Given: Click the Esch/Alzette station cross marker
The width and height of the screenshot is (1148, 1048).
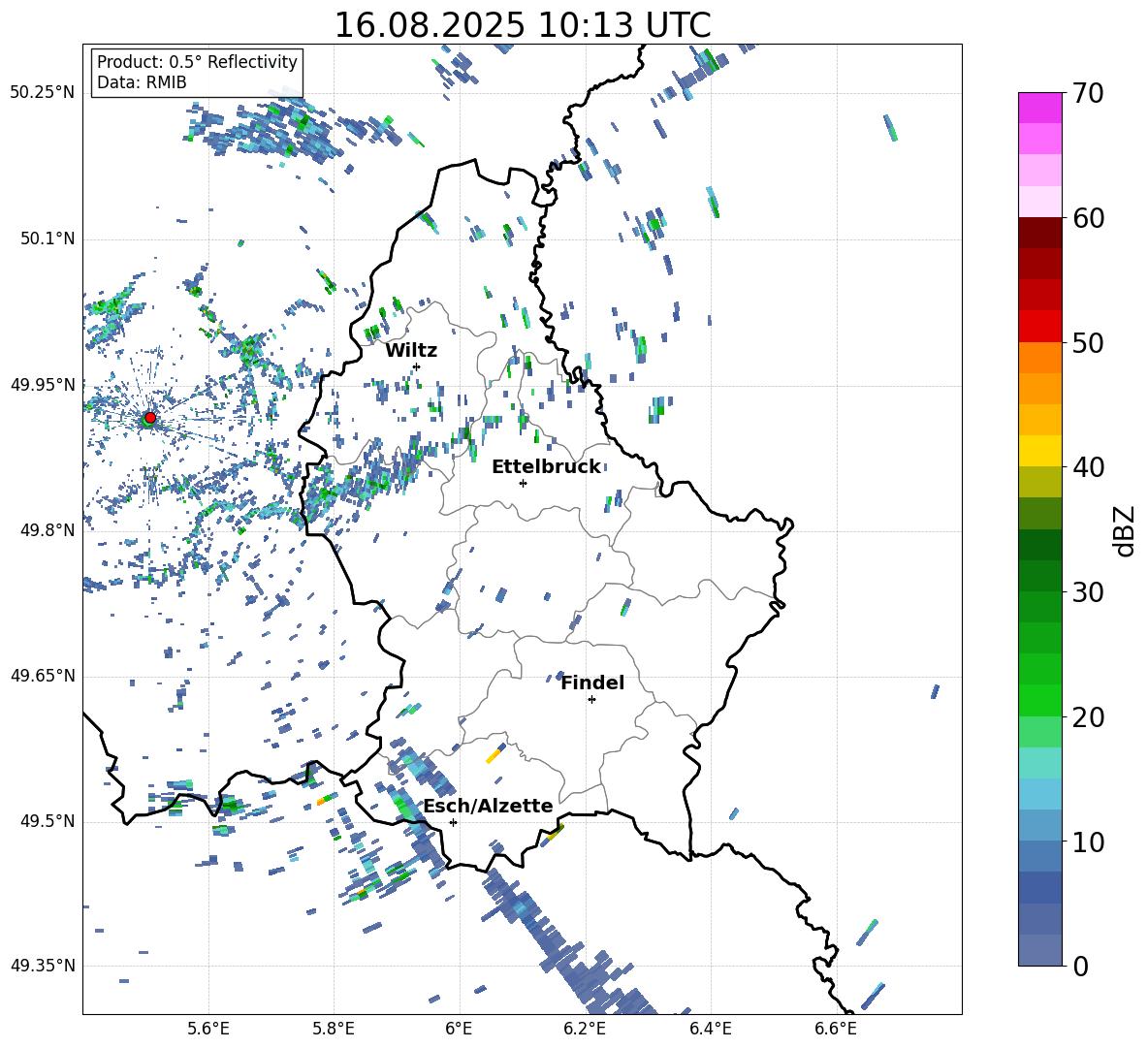Looking at the screenshot, I should coord(453,822).
